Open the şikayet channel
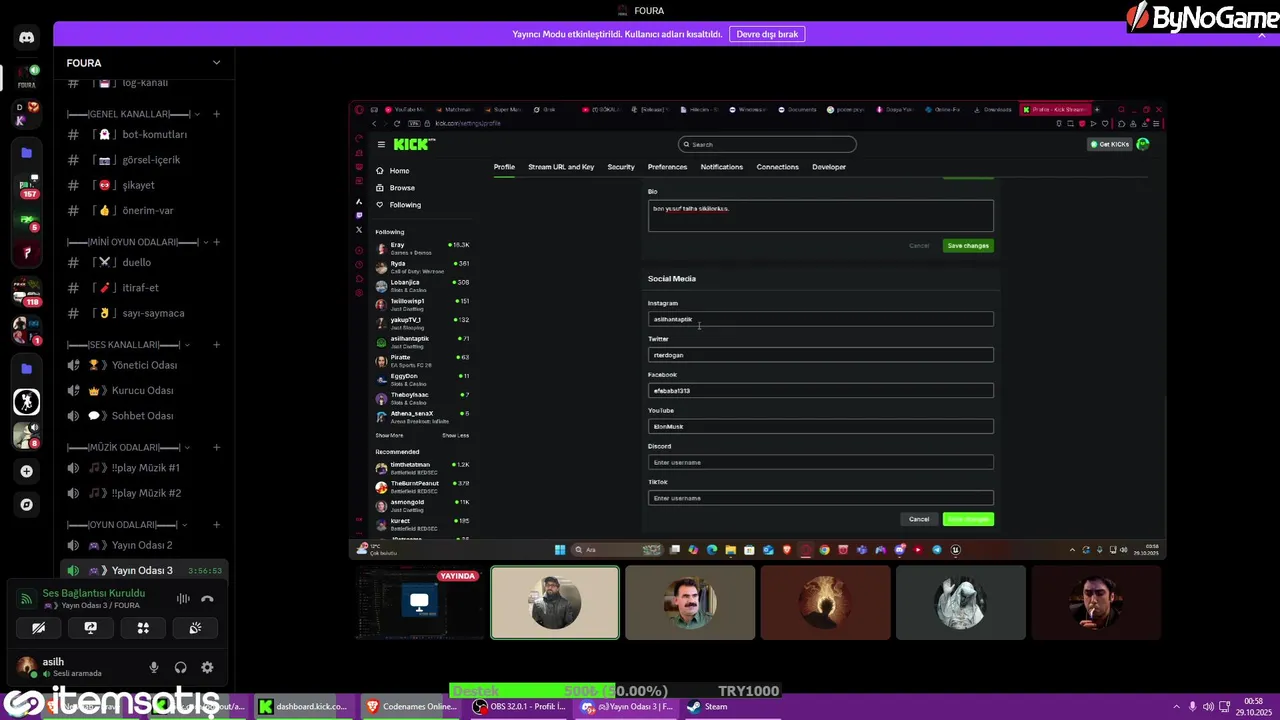 144,185
